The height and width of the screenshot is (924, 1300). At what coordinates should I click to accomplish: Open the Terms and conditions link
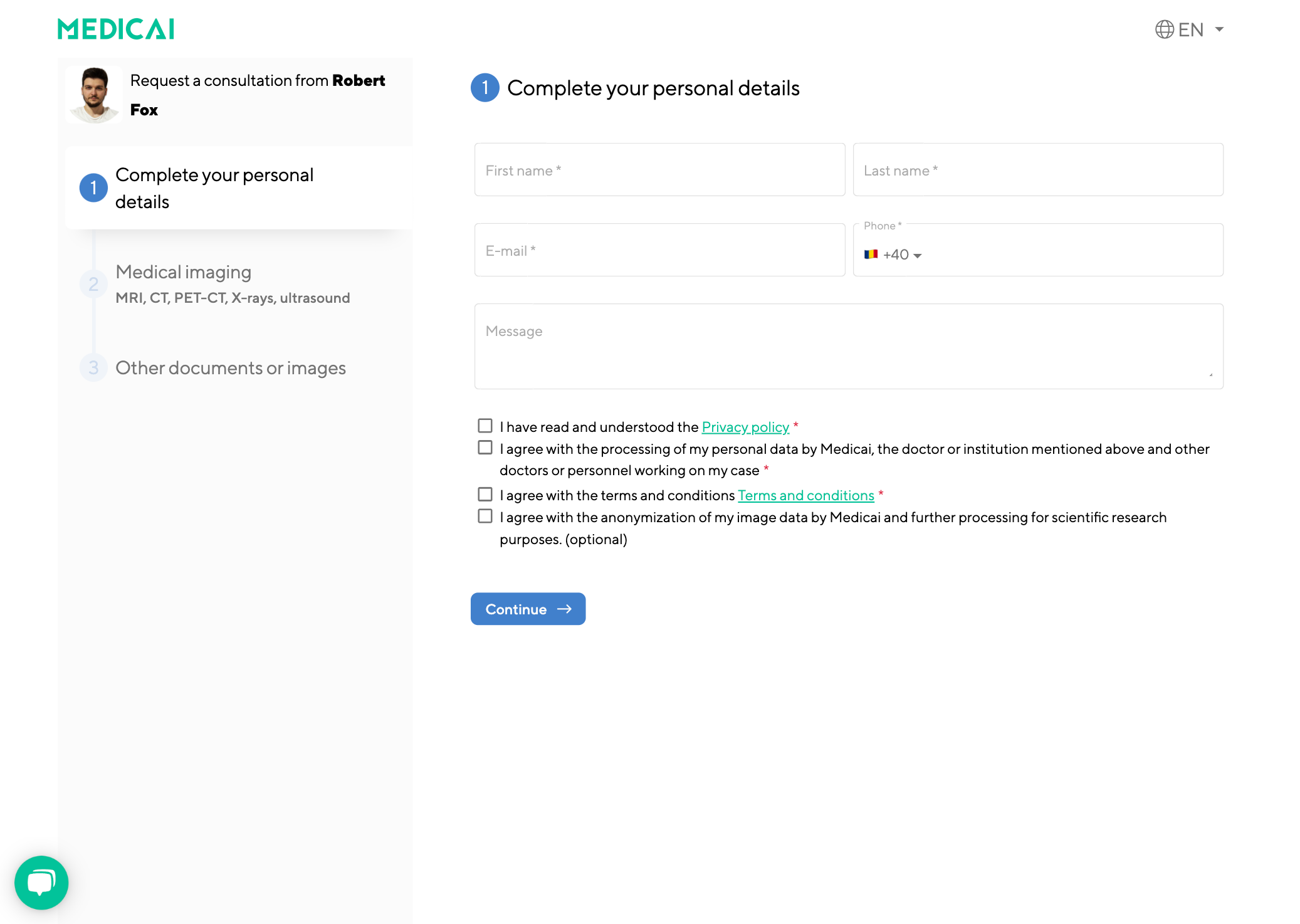[x=805, y=495]
